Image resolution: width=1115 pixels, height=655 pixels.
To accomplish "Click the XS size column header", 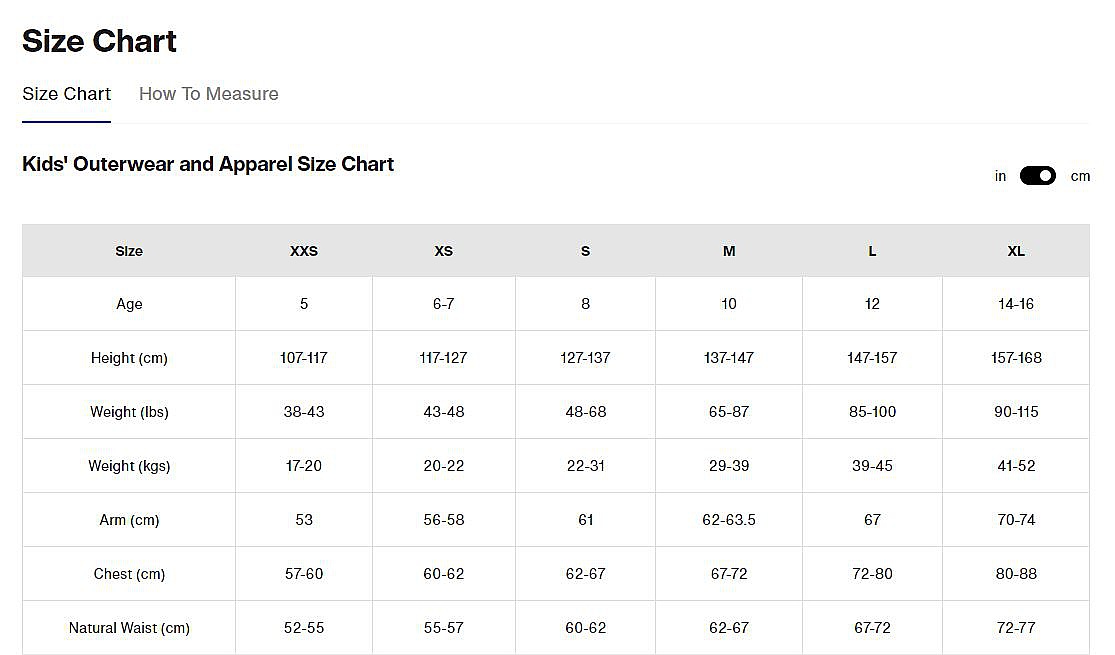I will coord(444,251).
